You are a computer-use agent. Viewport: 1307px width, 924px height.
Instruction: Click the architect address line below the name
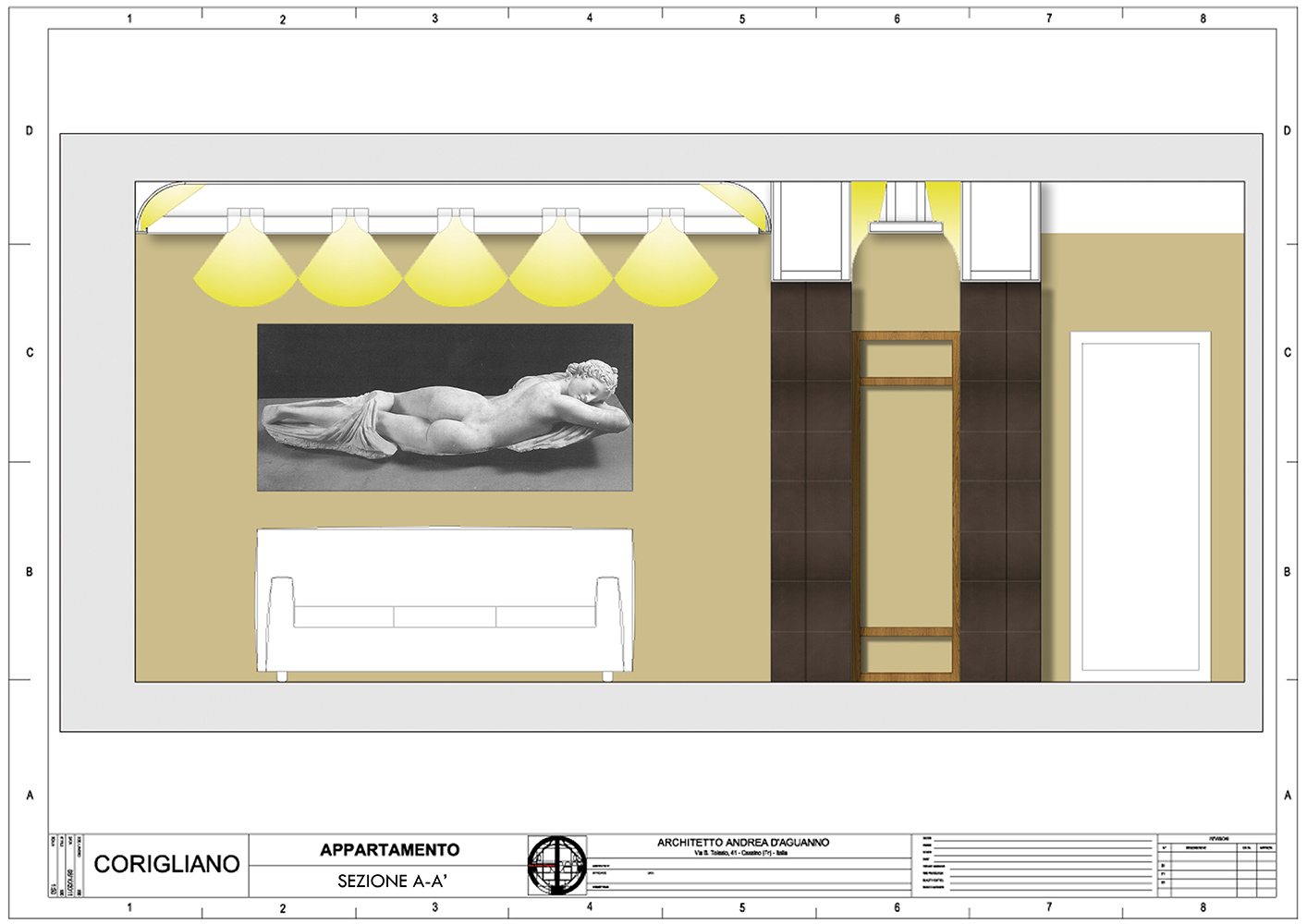741,854
